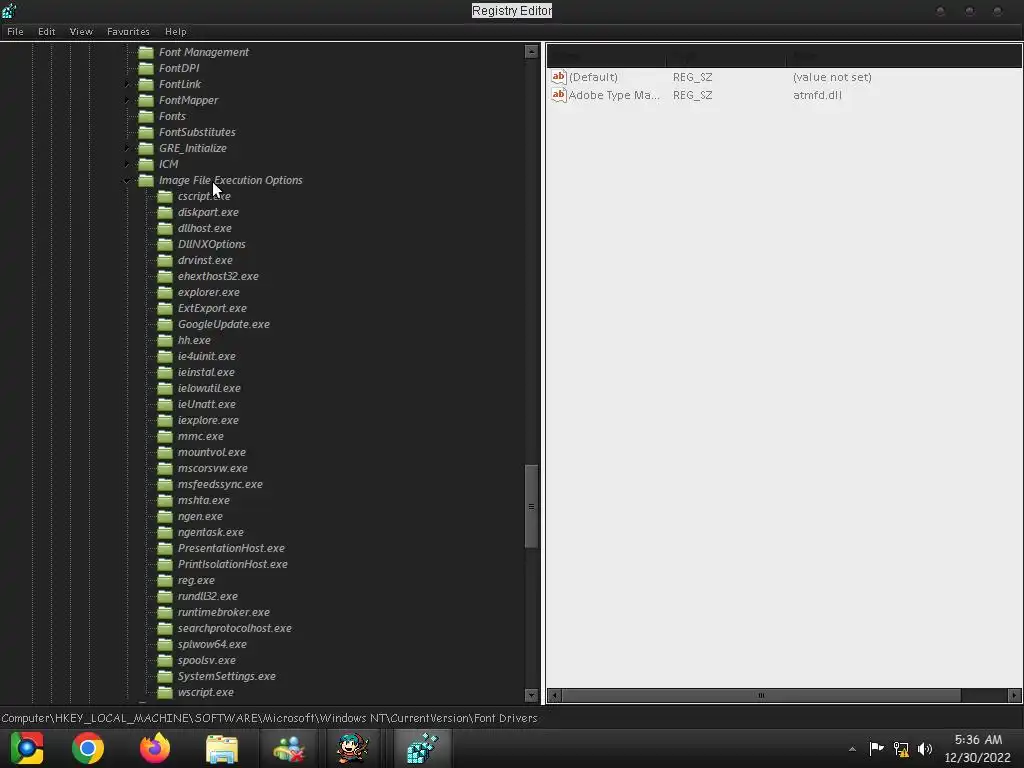This screenshot has height=768, width=1024.
Task: Open the Help menu
Action: 175,31
